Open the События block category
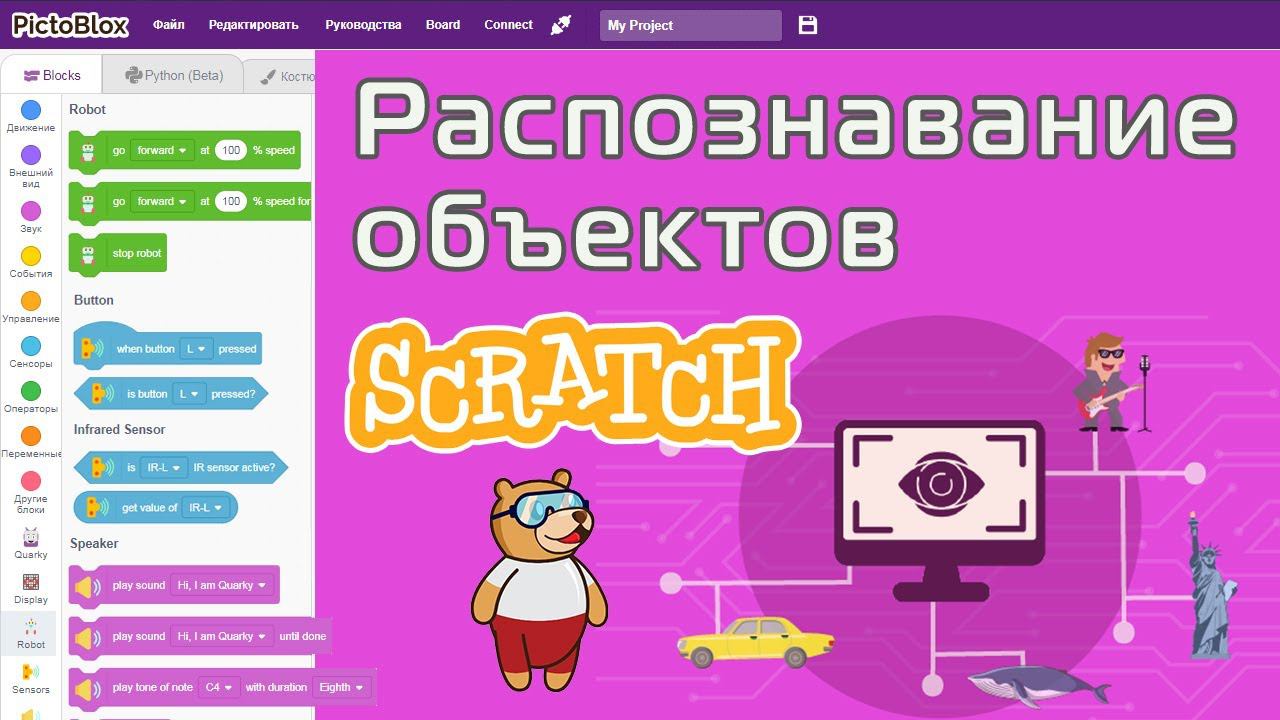Image resolution: width=1280 pixels, height=720 pixels. point(31,262)
